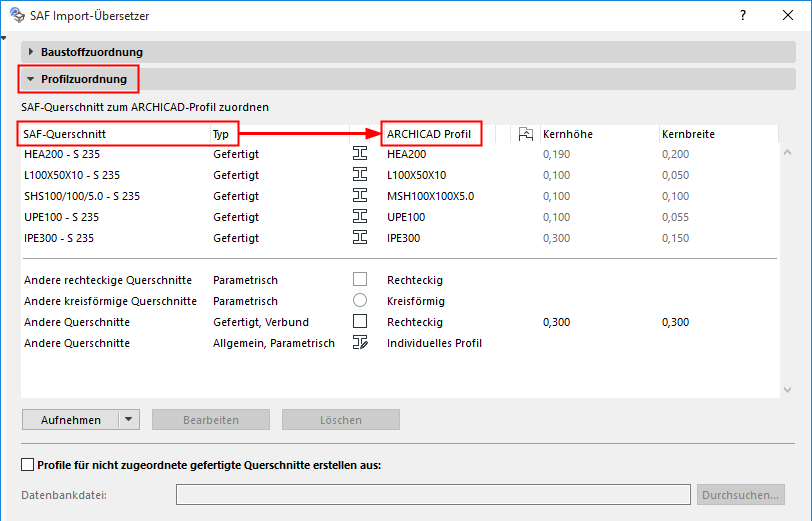Image resolution: width=812 pixels, height=521 pixels.
Task: Click the Typ column header
Action: 280,134
